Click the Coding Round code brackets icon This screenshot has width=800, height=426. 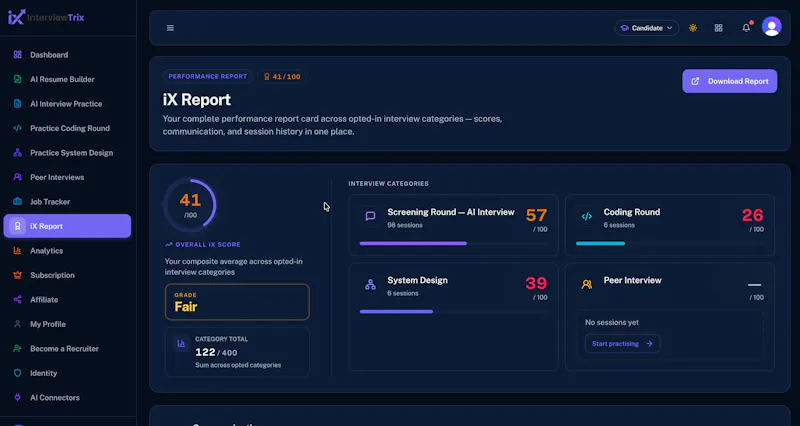pyautogui.click(x=587, y=216)
